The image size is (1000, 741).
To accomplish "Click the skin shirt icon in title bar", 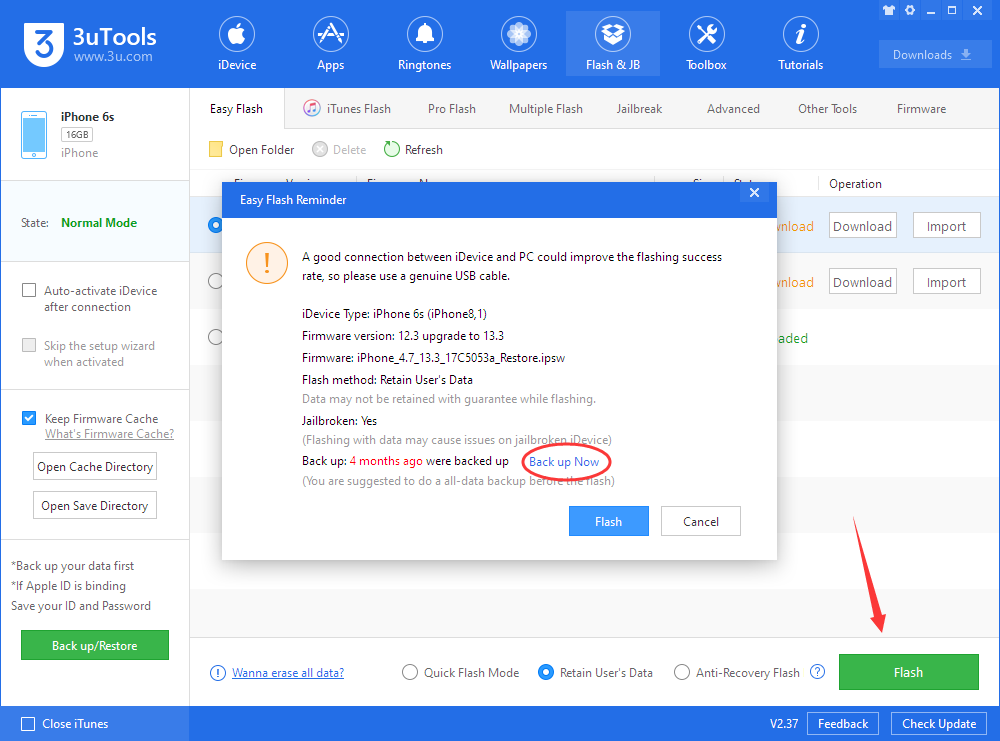I will tap(889, 10).
